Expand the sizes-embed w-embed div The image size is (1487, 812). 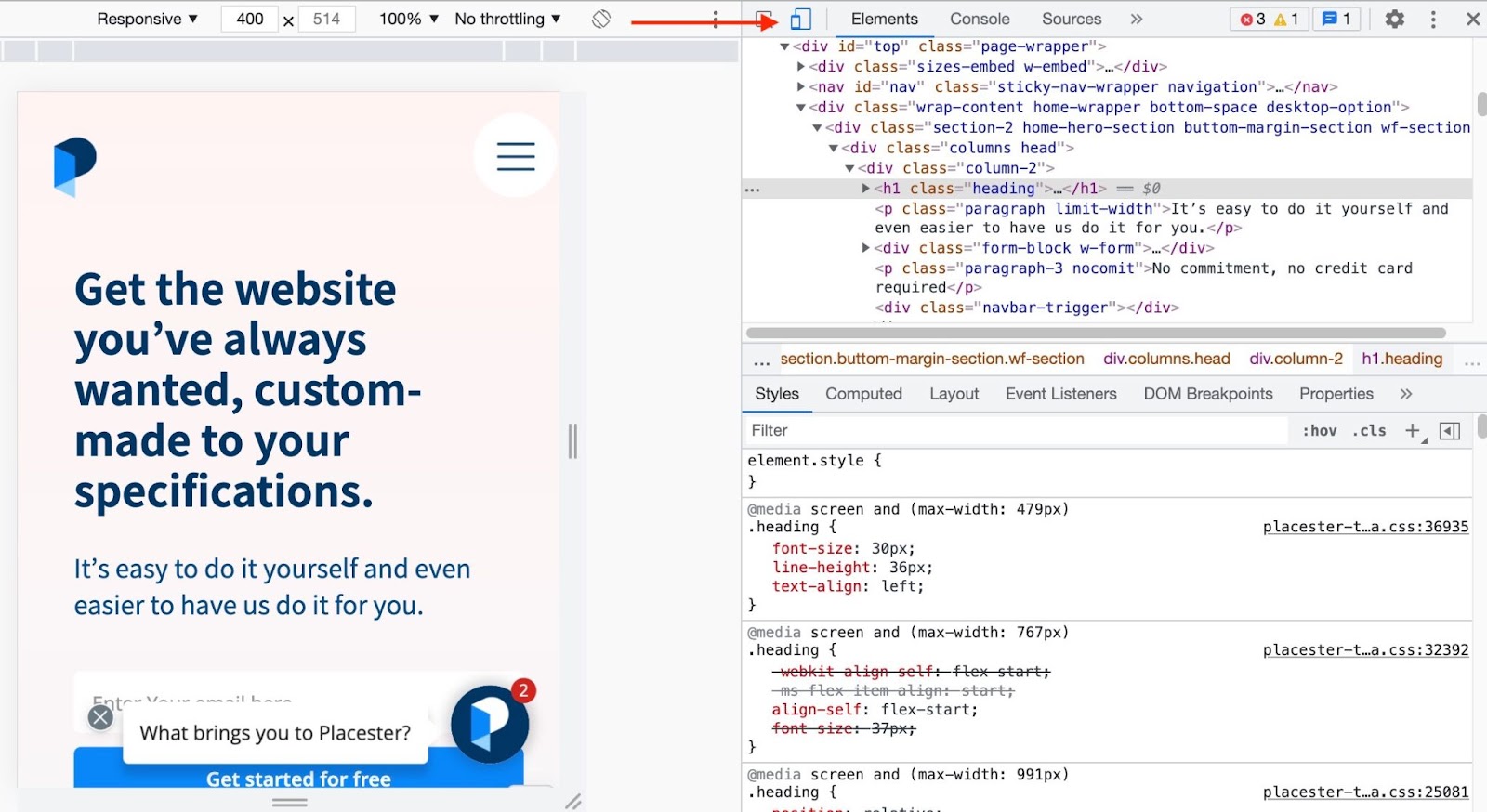(x=801, y=67)
